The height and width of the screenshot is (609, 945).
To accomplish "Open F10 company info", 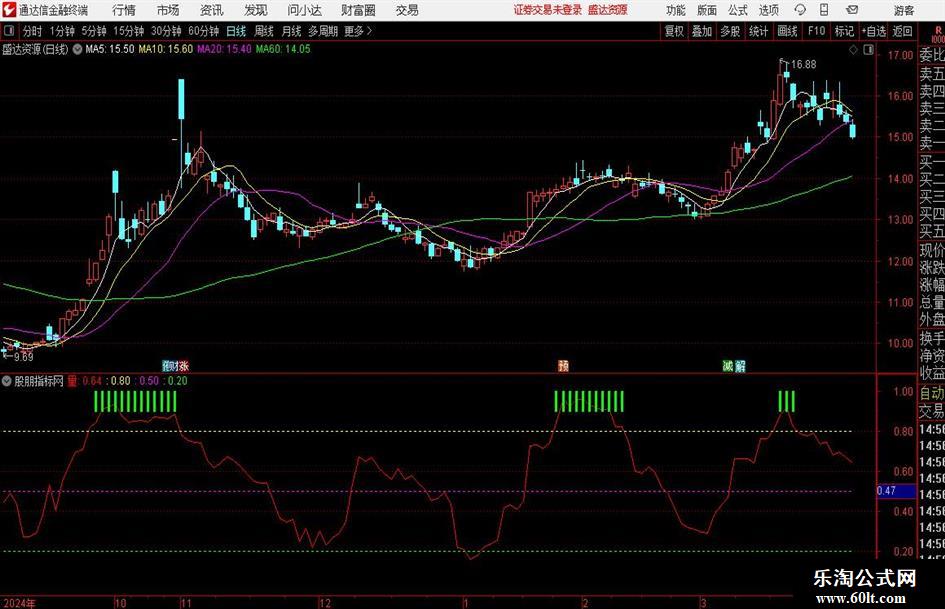I will [817, 31].
